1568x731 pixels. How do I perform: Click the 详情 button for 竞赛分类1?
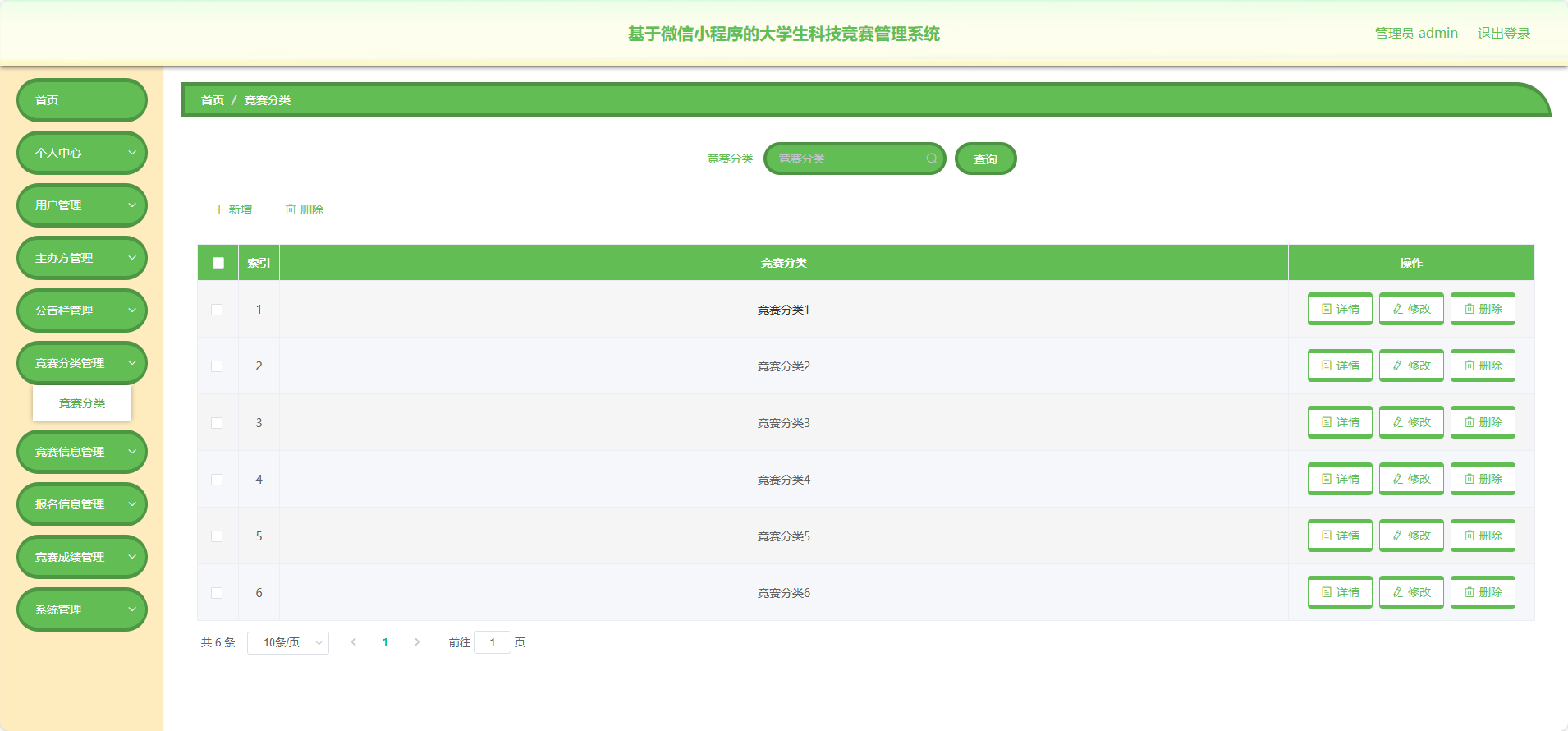coord(1340,309)
